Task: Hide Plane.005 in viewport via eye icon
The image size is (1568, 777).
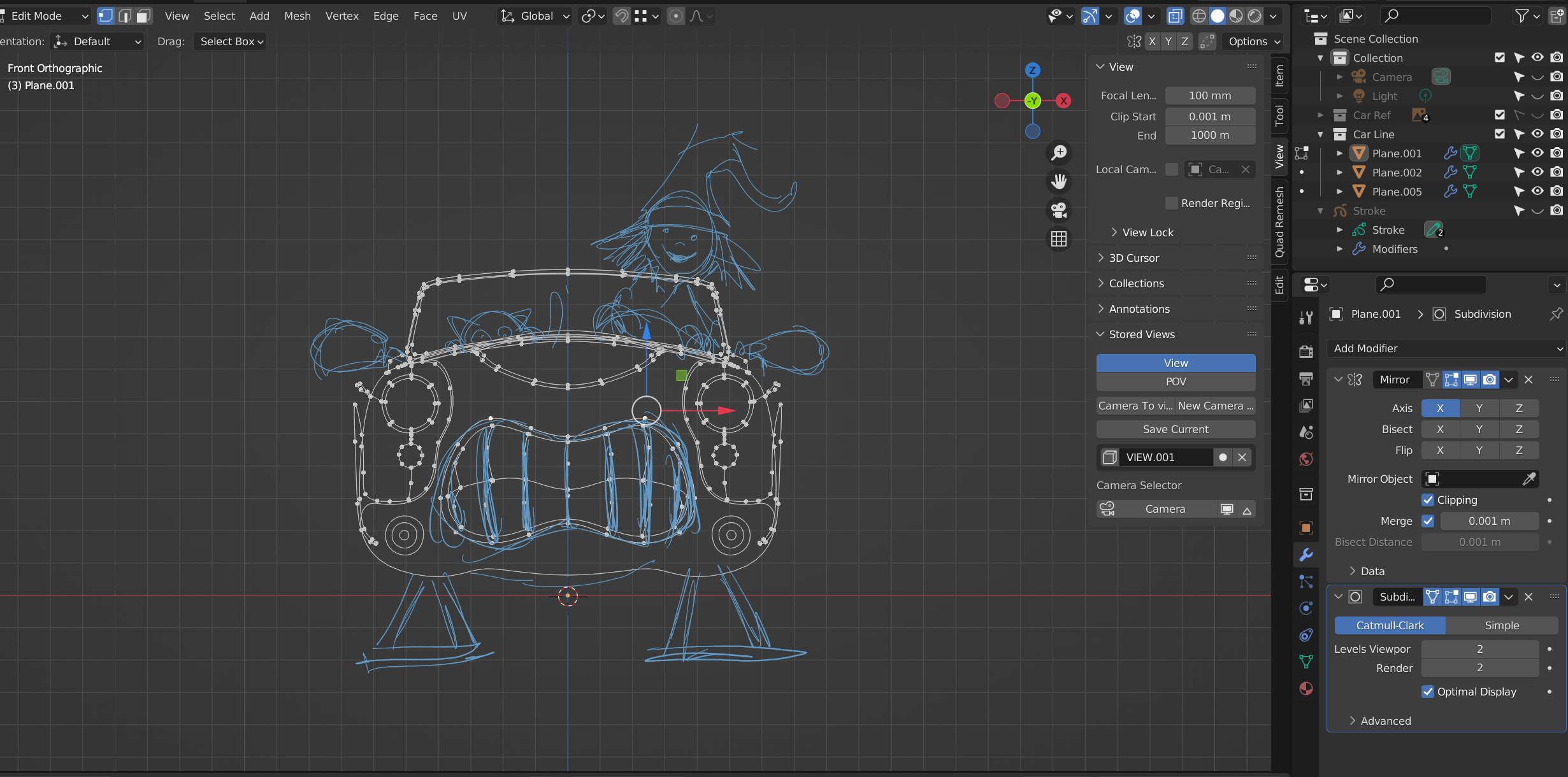Action: pos(1537,191)
